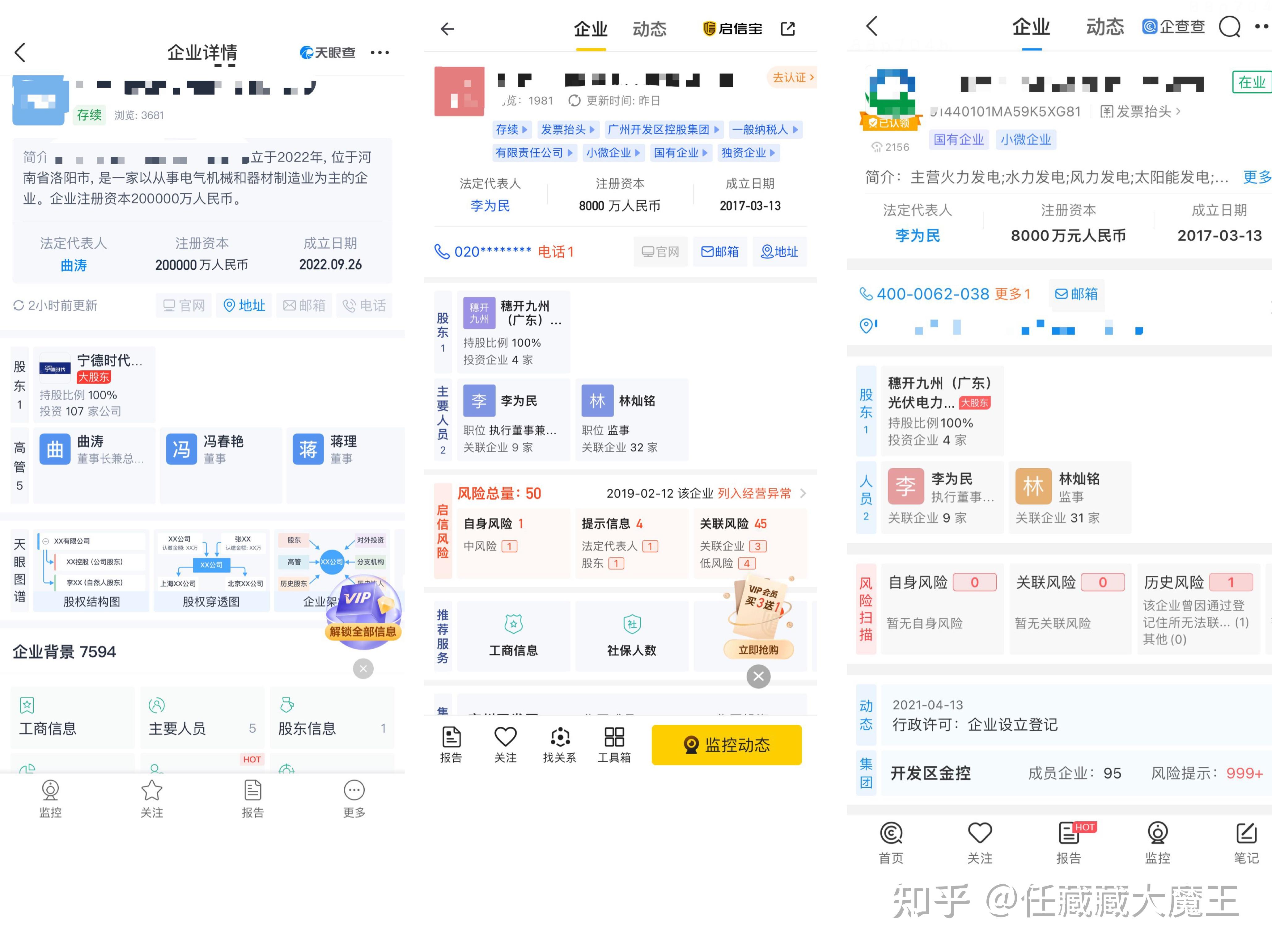The image size is (1272, 952).
Task: Open the 地址 icon in 天眼查
Action: pyautogui.click(x=244, y=305)
